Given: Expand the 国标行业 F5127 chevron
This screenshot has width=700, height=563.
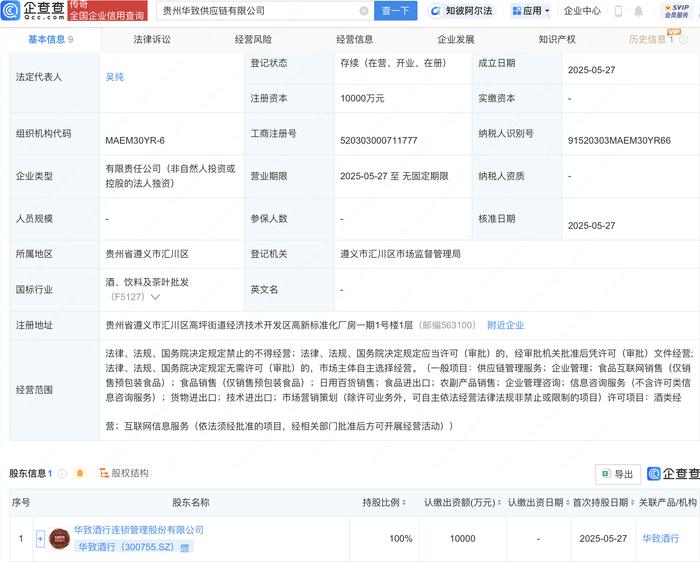Looking at the screenshot, I should coord(155,297).
